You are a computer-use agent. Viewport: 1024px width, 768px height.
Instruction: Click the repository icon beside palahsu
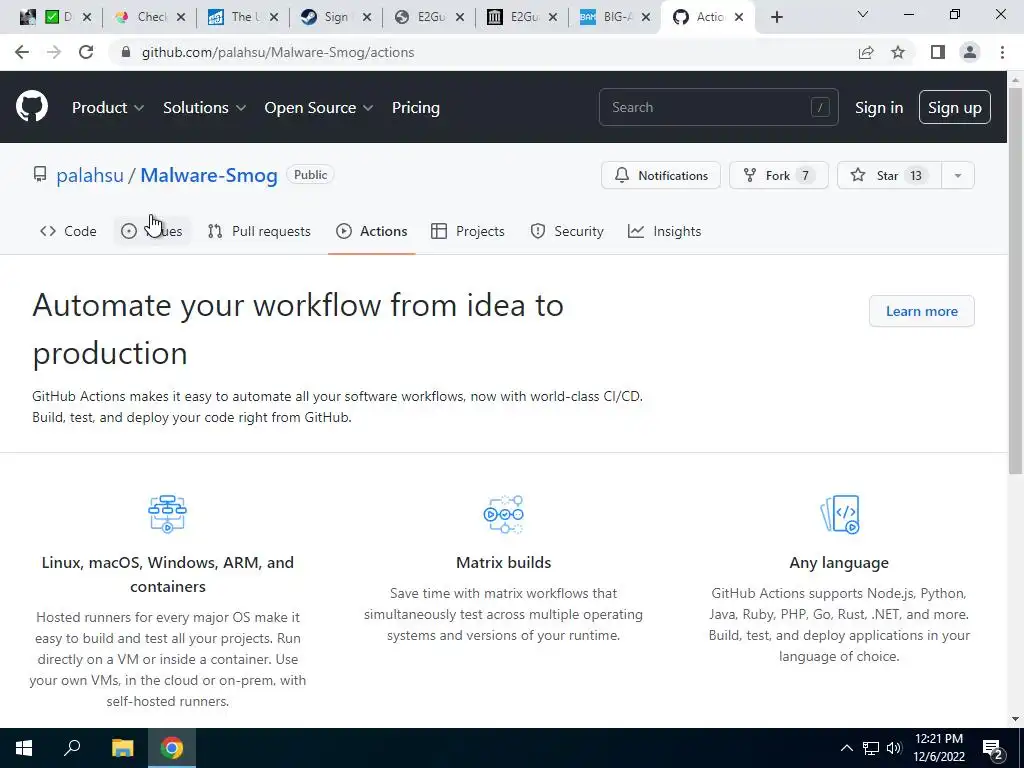coord(40,174)
